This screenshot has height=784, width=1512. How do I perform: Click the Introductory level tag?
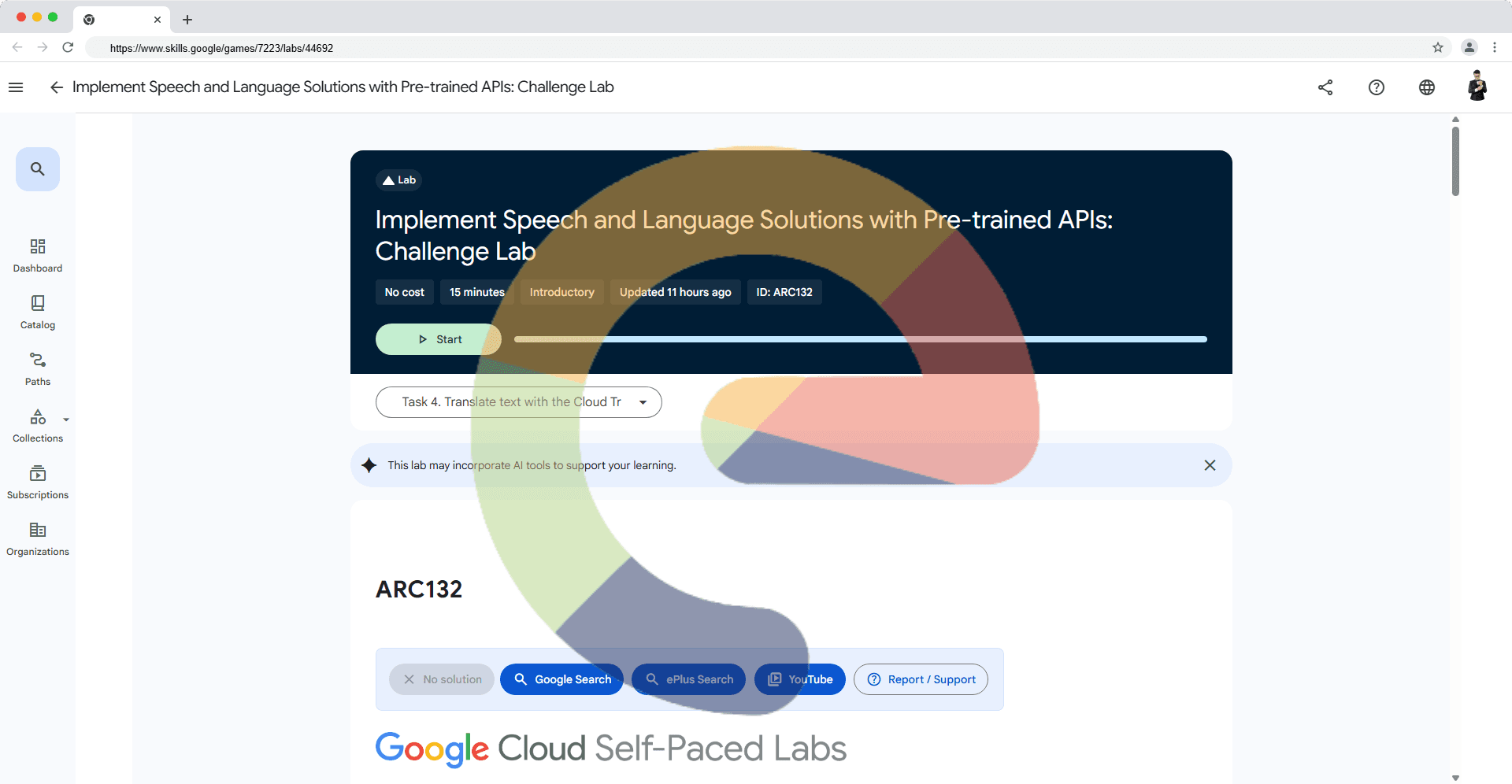coord(562,292)
